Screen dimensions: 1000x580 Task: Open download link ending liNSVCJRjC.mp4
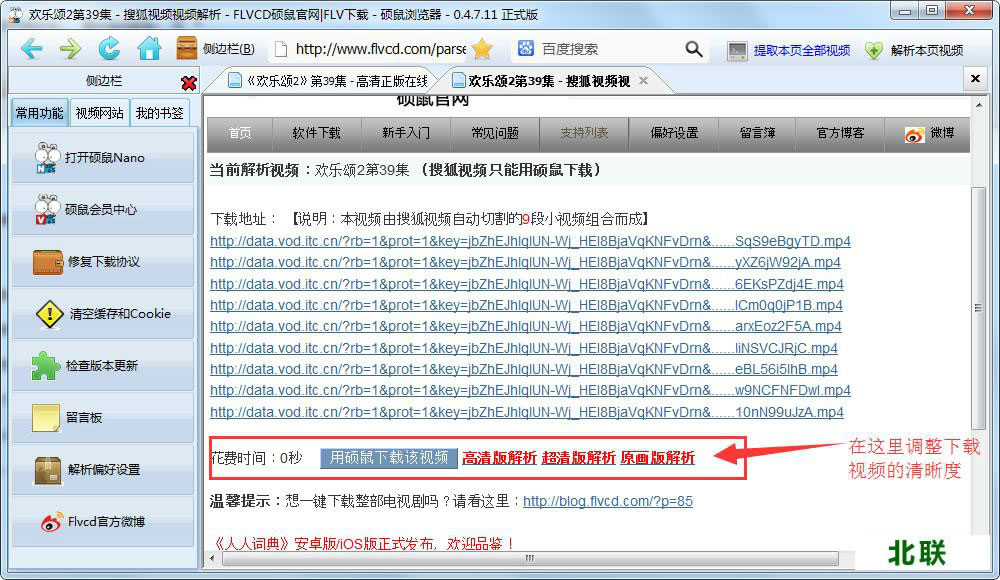(x=524, y=348)
